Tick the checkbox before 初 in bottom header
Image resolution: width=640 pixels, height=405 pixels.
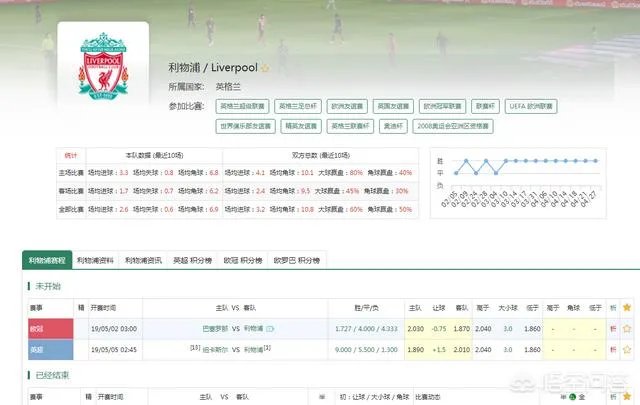323,397
